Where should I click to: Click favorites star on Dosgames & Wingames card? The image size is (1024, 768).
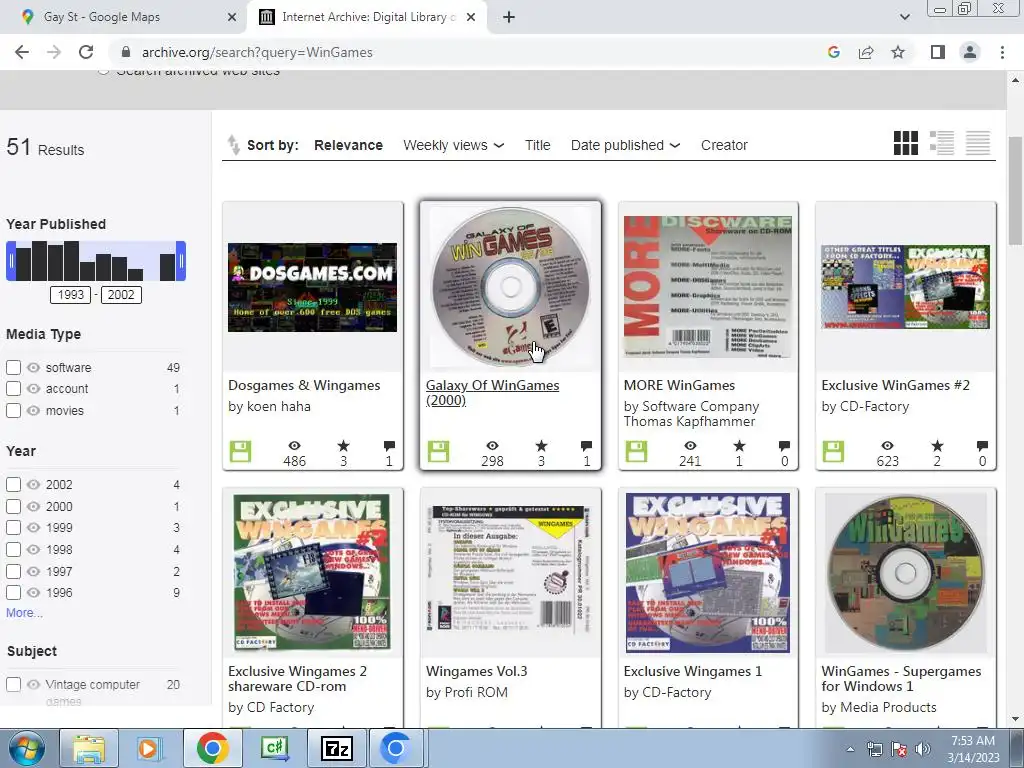(344, 446)
